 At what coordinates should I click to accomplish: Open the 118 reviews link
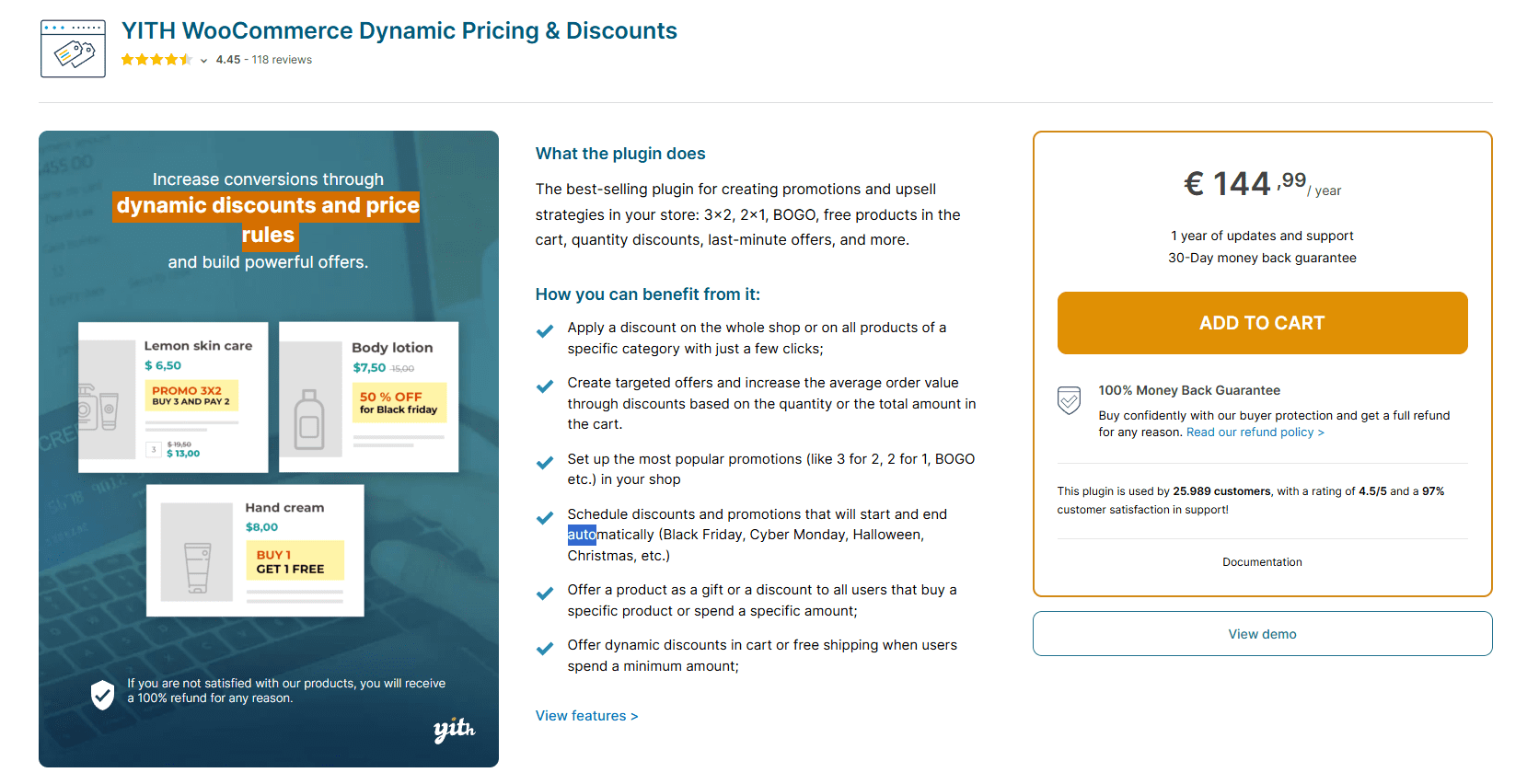[282, 59]
